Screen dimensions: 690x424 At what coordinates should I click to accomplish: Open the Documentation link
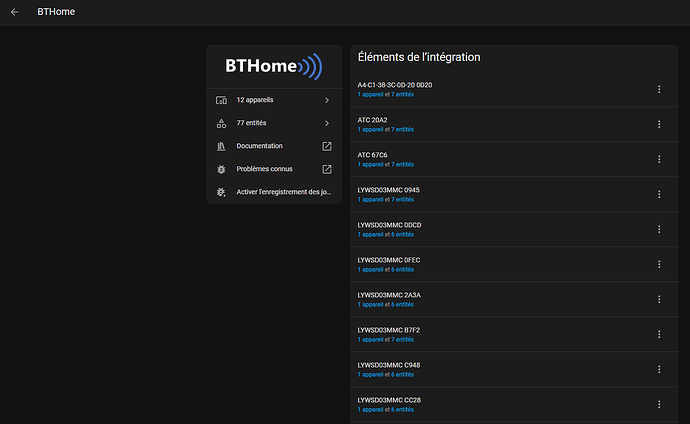pyautogui.click(x=274, y=146)
